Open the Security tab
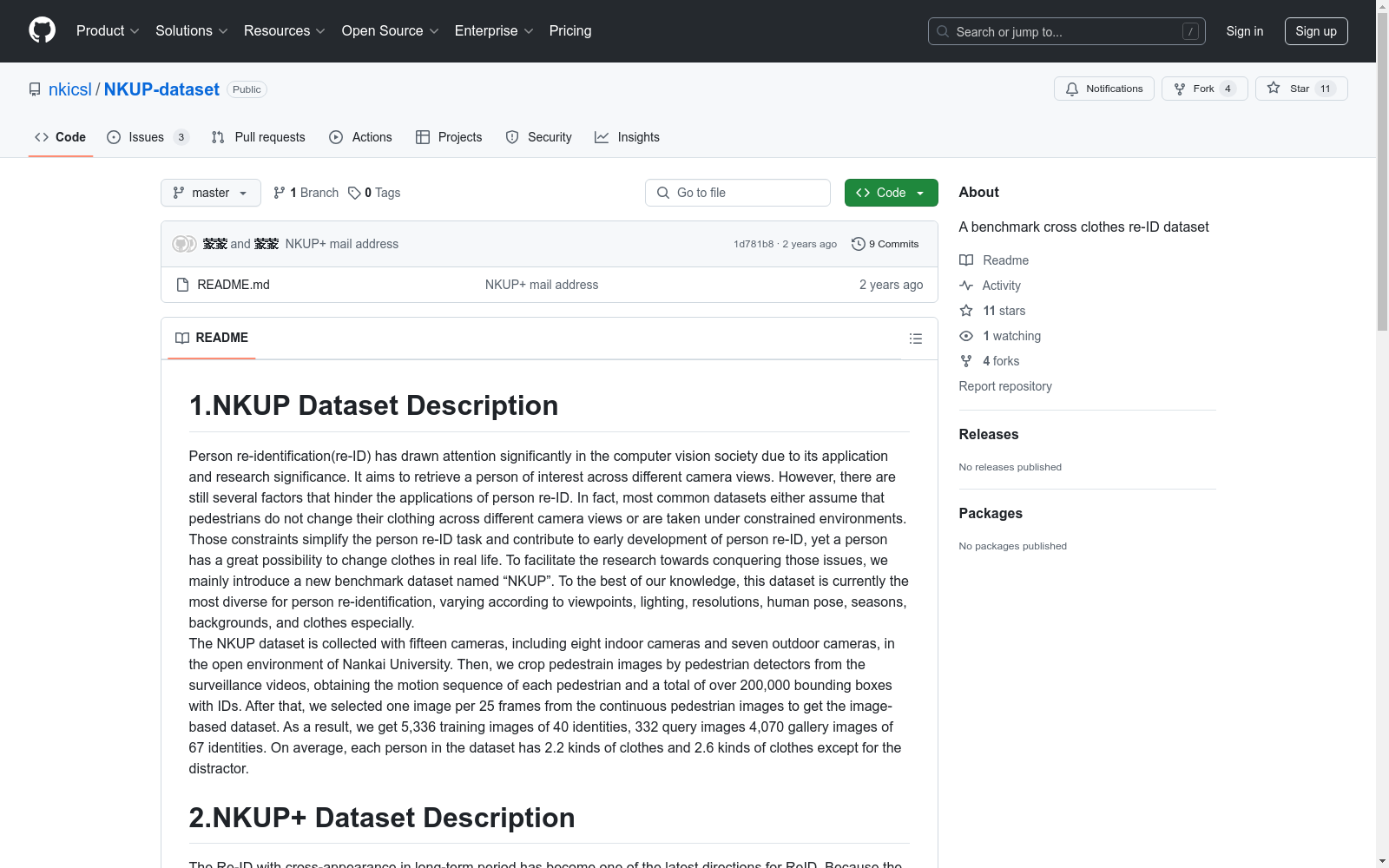The height and width of the screenshot is (868, 1389). [539, 137]
